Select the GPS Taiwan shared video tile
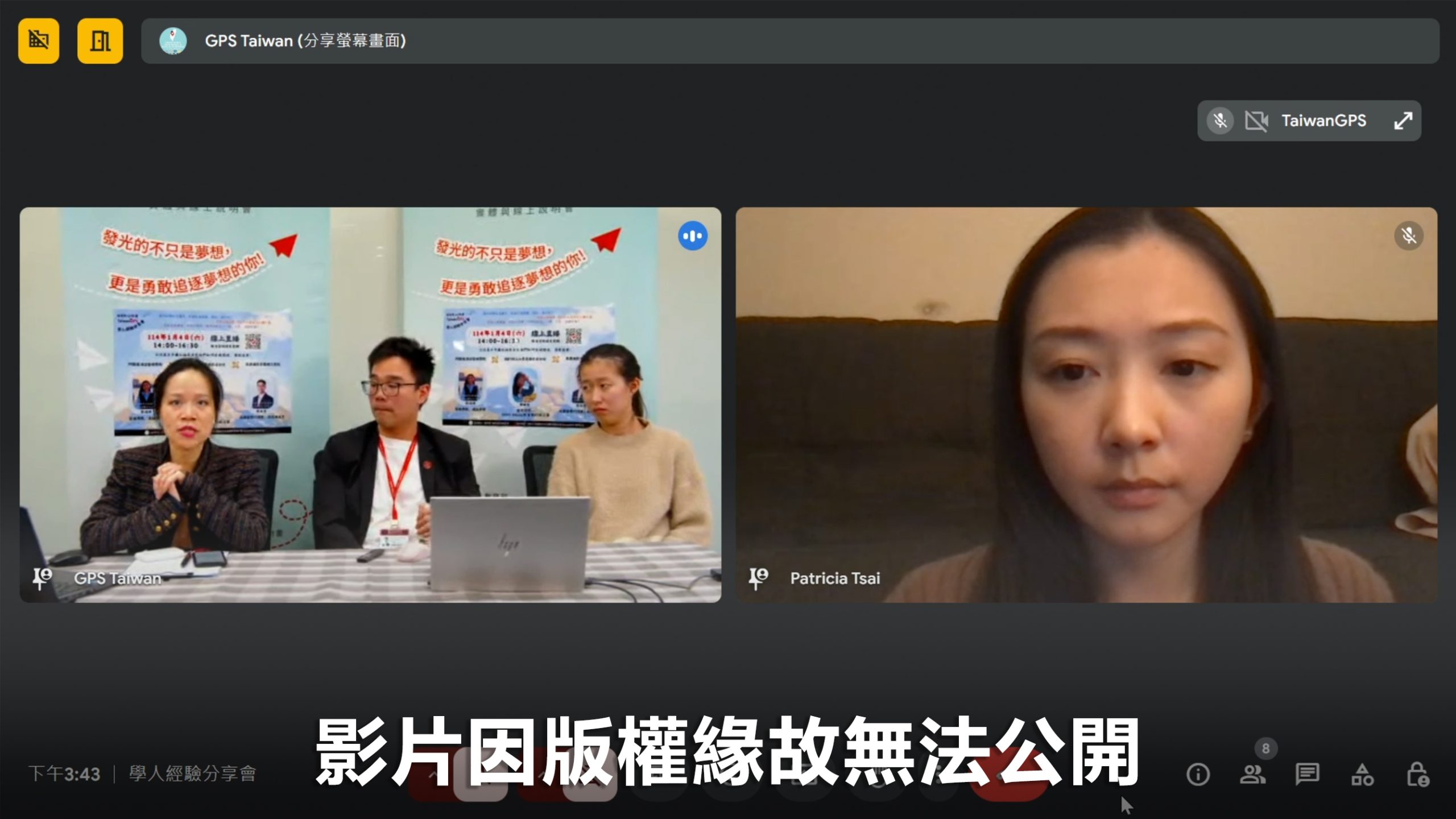The width and height of the screenshot is (1456, 819). coord(370,404)
